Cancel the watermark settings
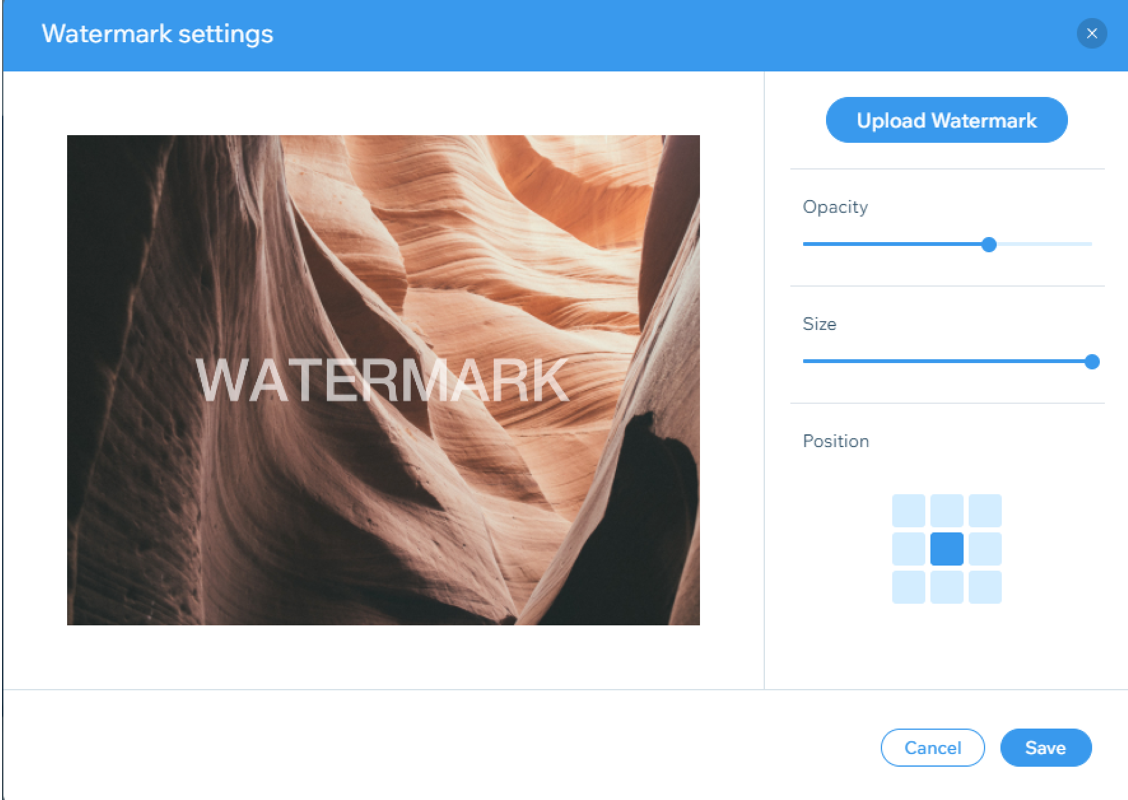 click(x=932, y=748)
